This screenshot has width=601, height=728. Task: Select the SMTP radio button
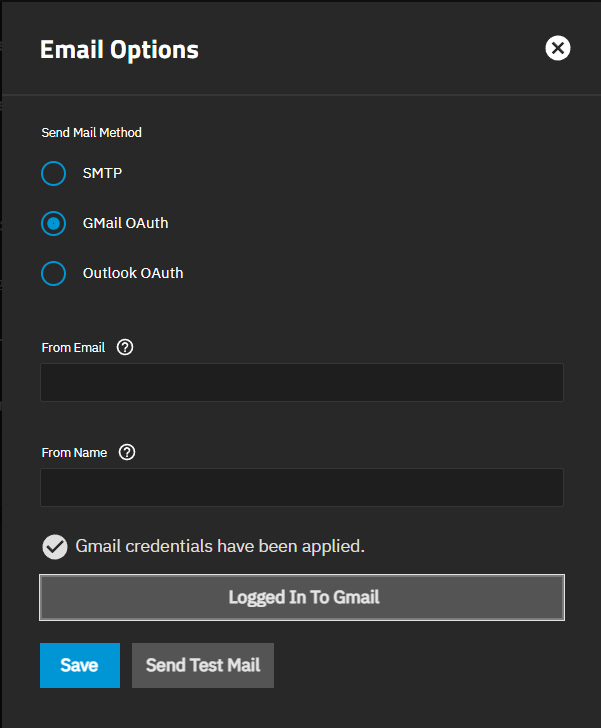[53, 174]
